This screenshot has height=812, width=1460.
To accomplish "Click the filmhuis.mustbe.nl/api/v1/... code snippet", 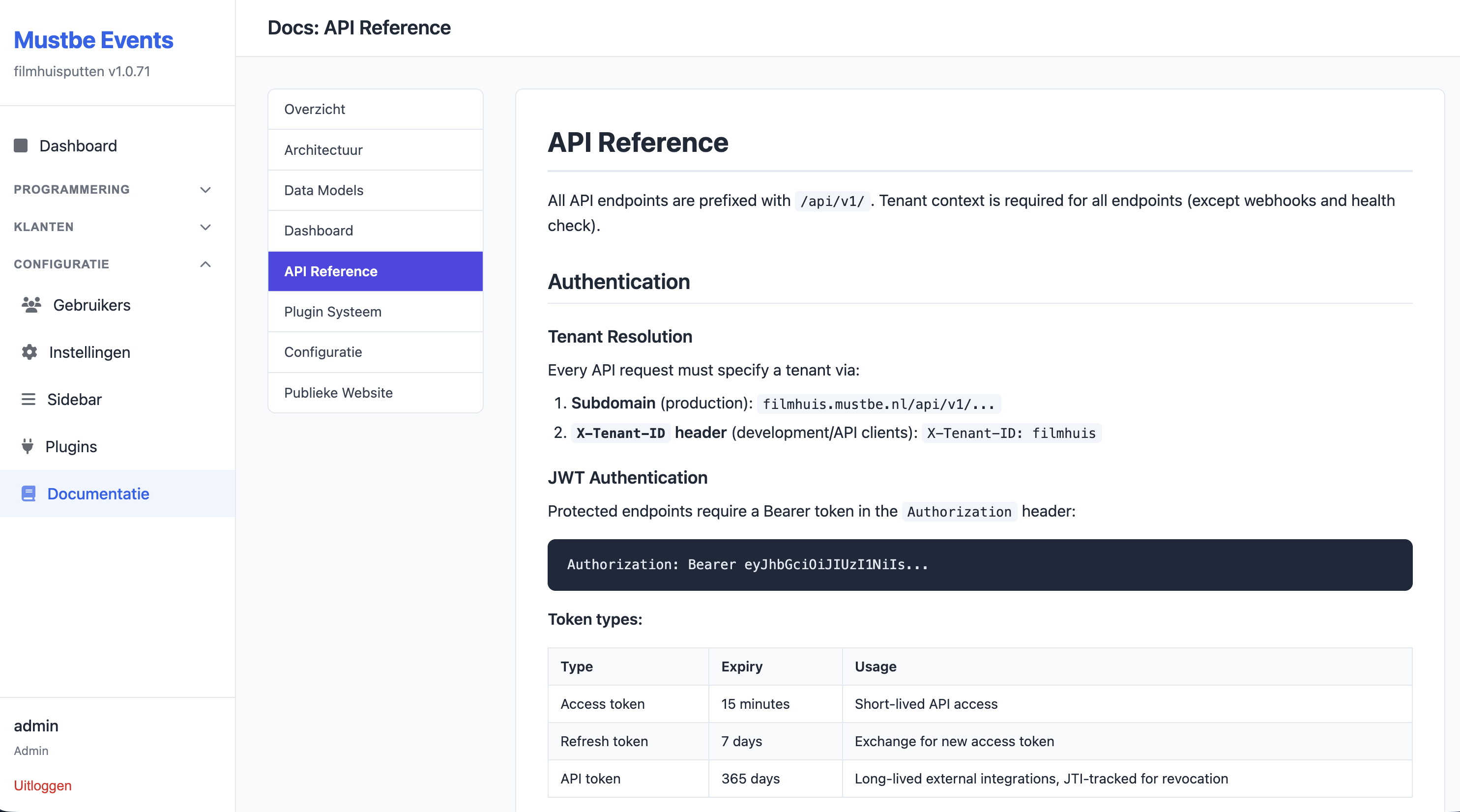I will click(878, 404).
